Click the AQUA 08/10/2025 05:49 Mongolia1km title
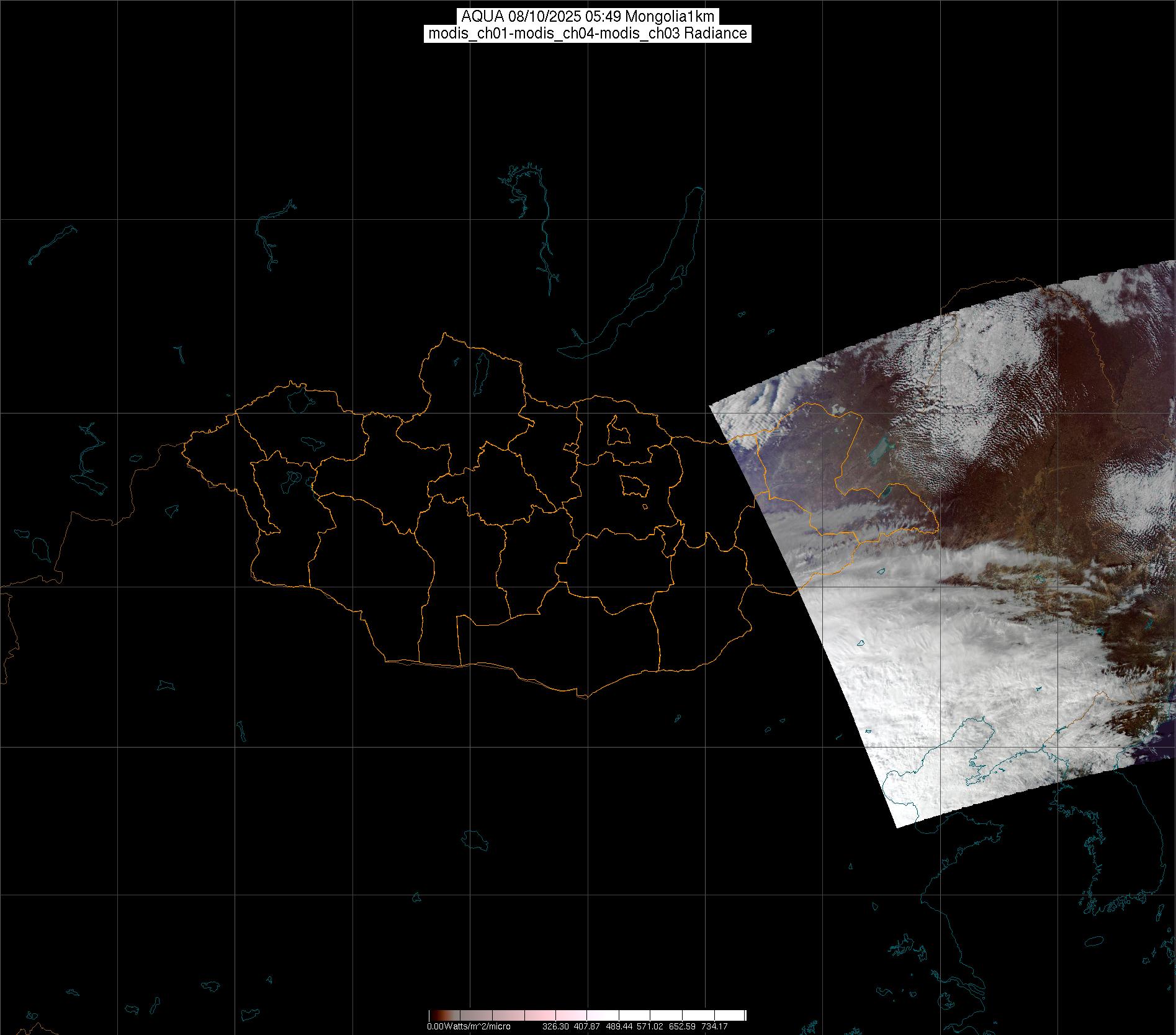Viewport: 1176px width, 1035px height. [x=588, y=17]
